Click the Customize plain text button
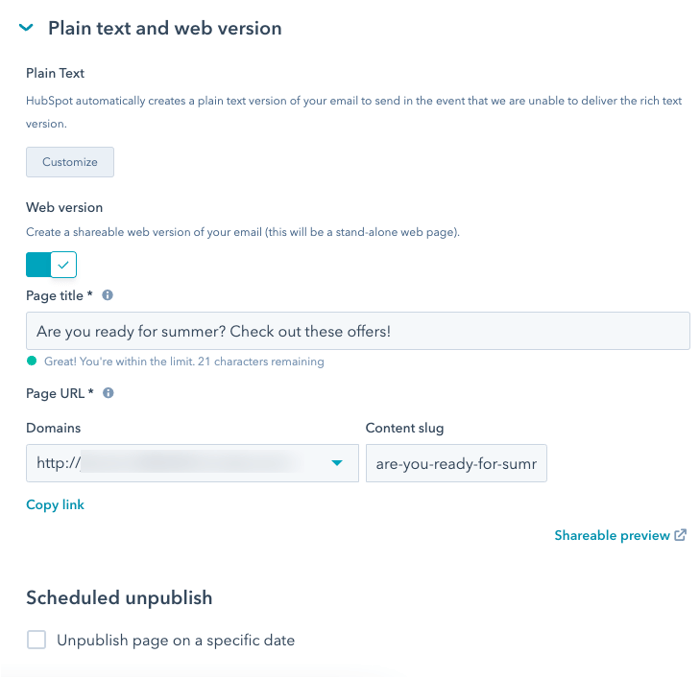The height and width of the screenshot is (677, 700). 70,162
